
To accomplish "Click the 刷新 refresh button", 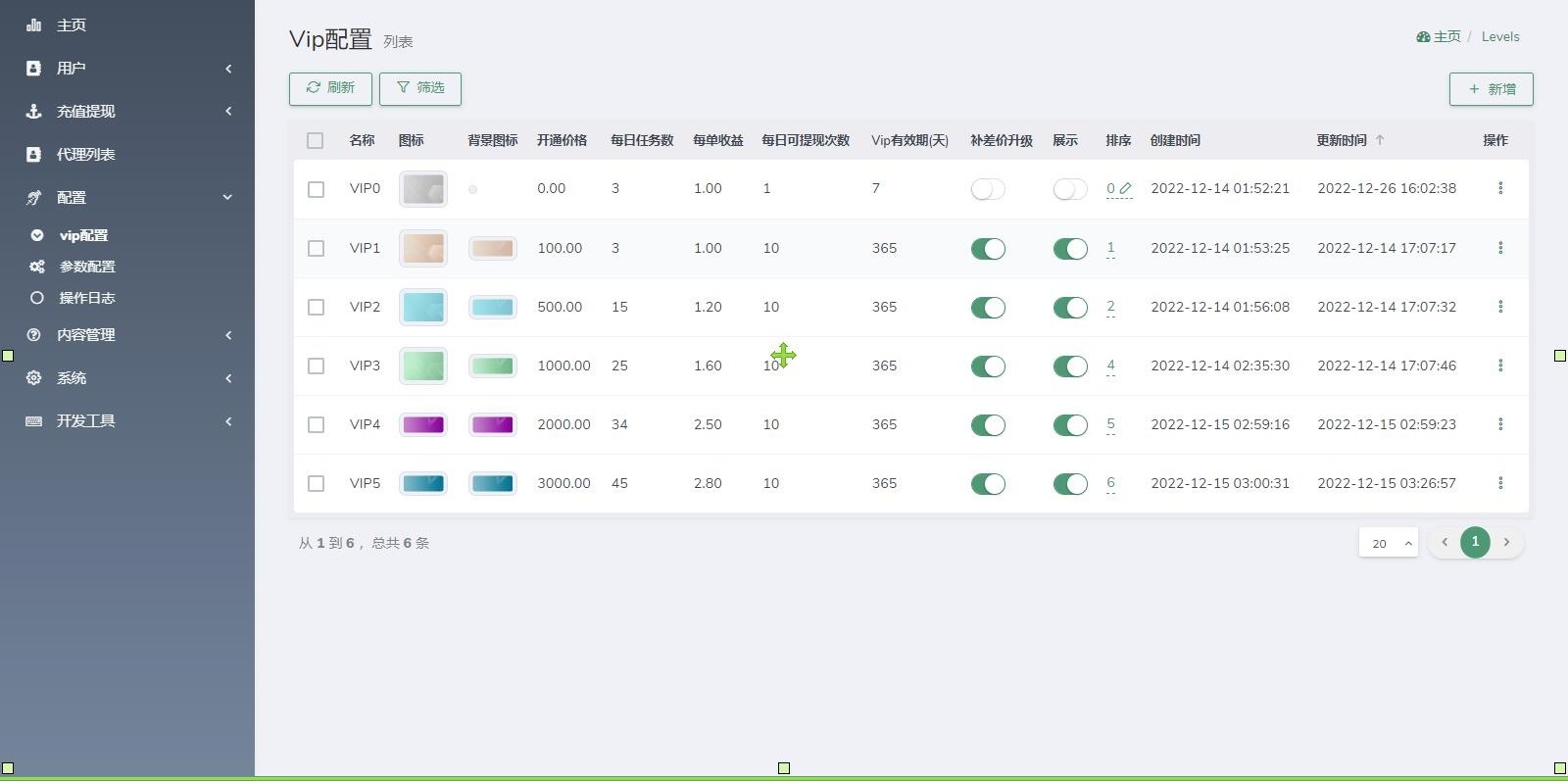I will tap(330, 88).
